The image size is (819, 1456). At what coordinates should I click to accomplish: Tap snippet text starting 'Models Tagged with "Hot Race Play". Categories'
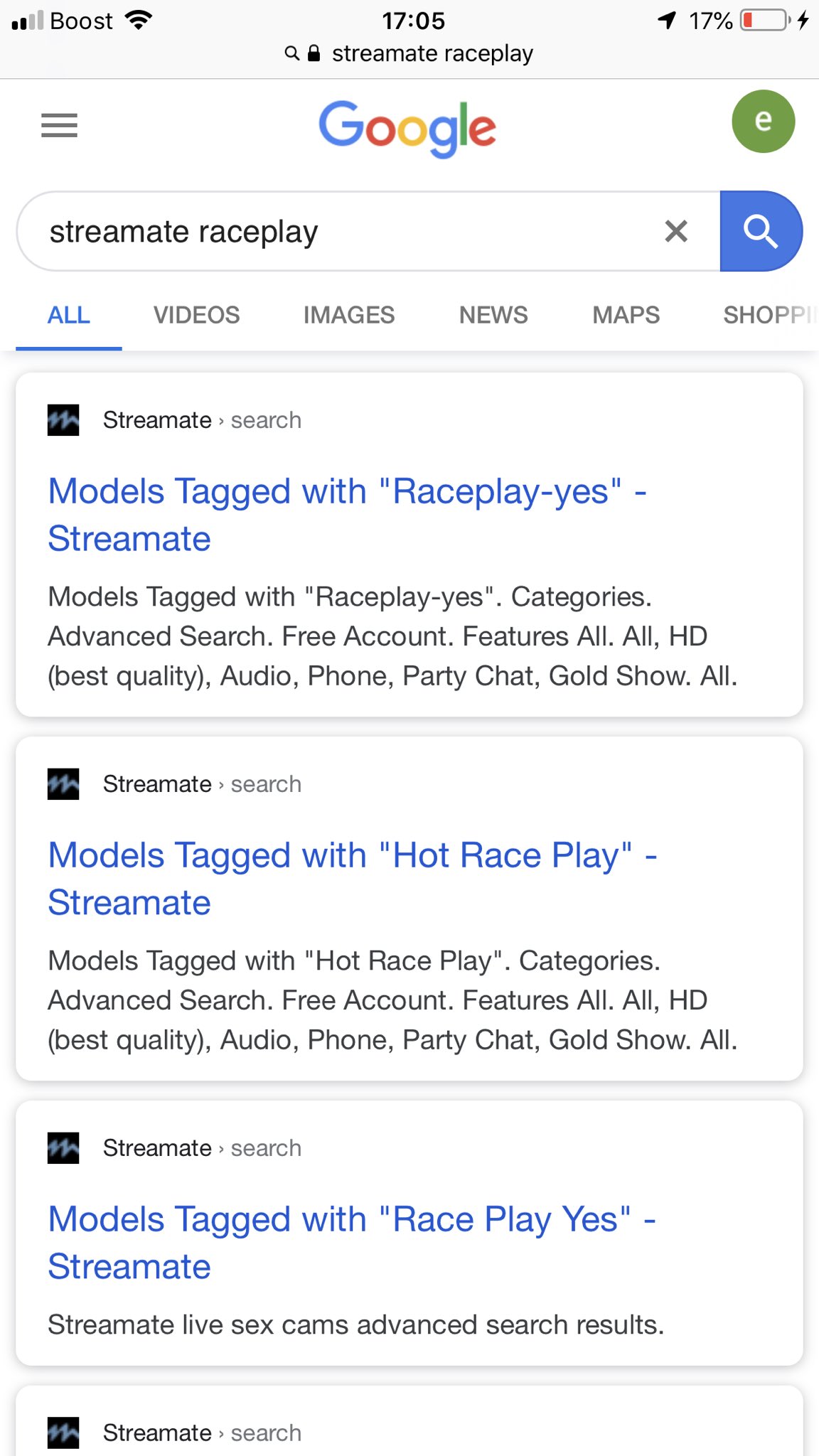pos(392,1000)
